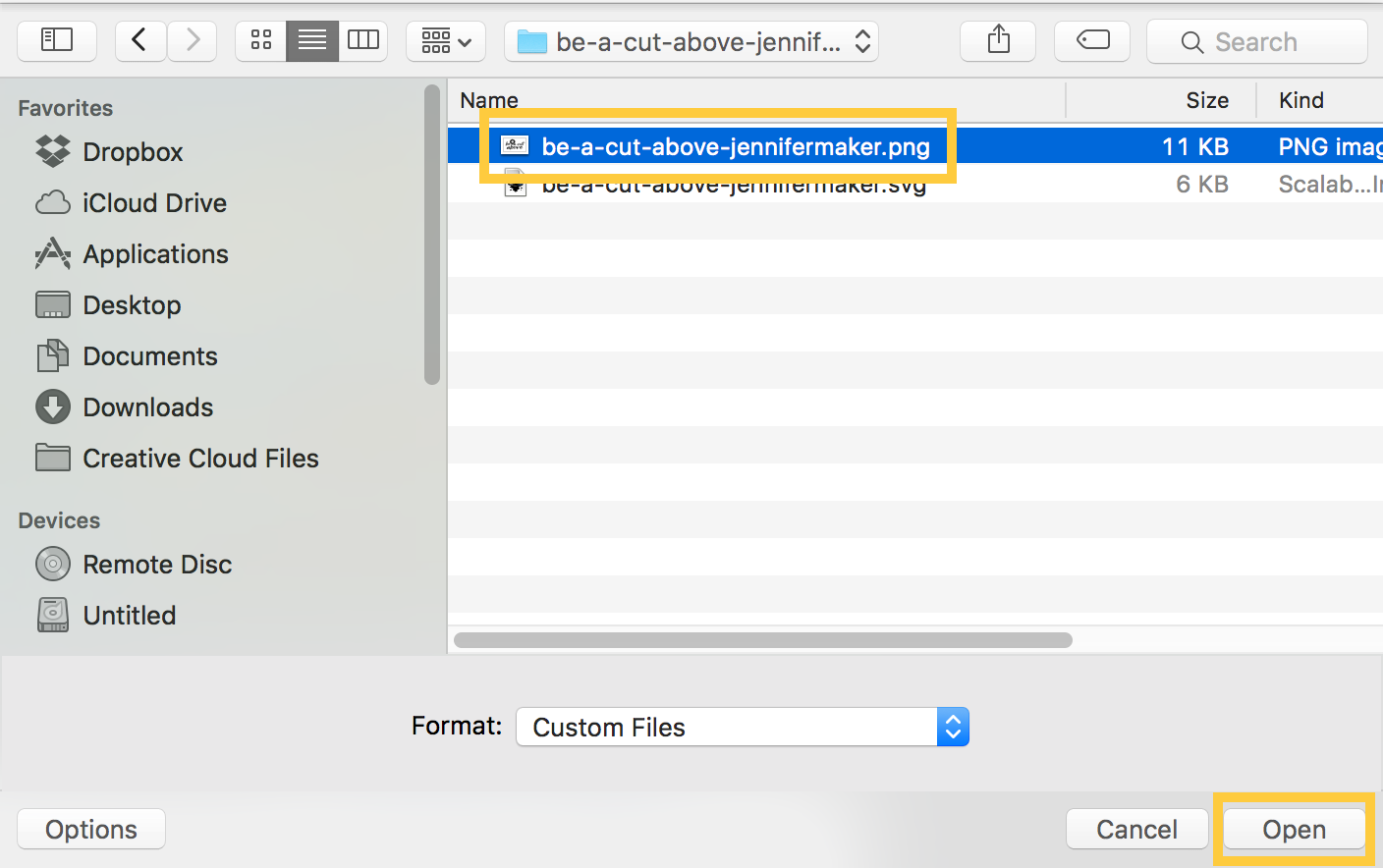Switch to list view
Screen dimensions: 1383x868
pyautogui.click(x=312, y=41)
